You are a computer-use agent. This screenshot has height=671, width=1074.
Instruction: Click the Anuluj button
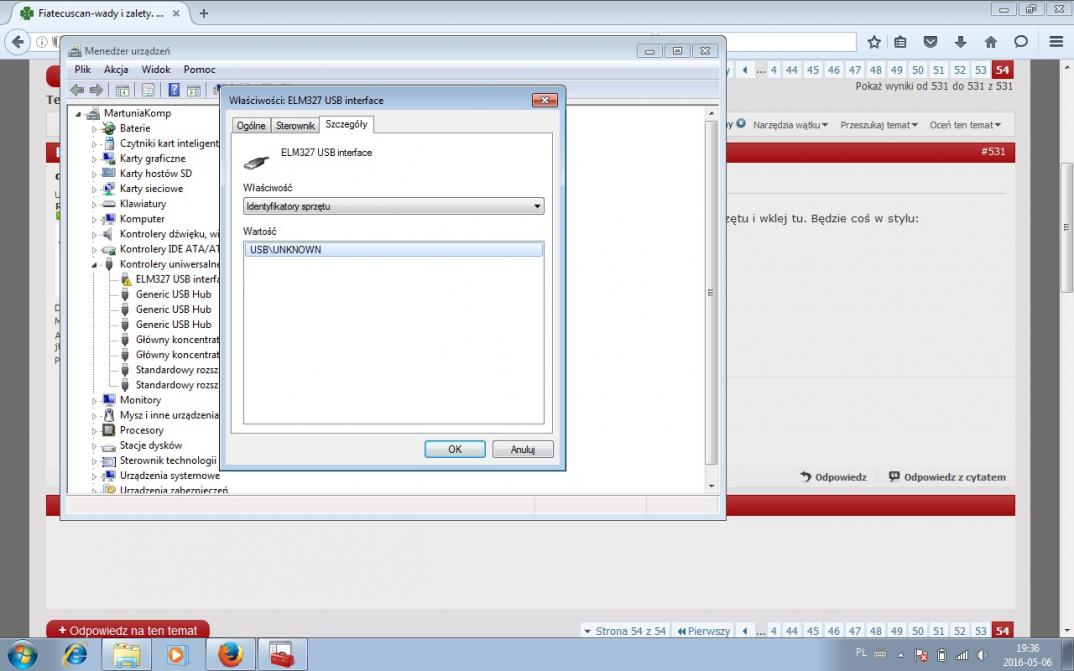[523, 449]
